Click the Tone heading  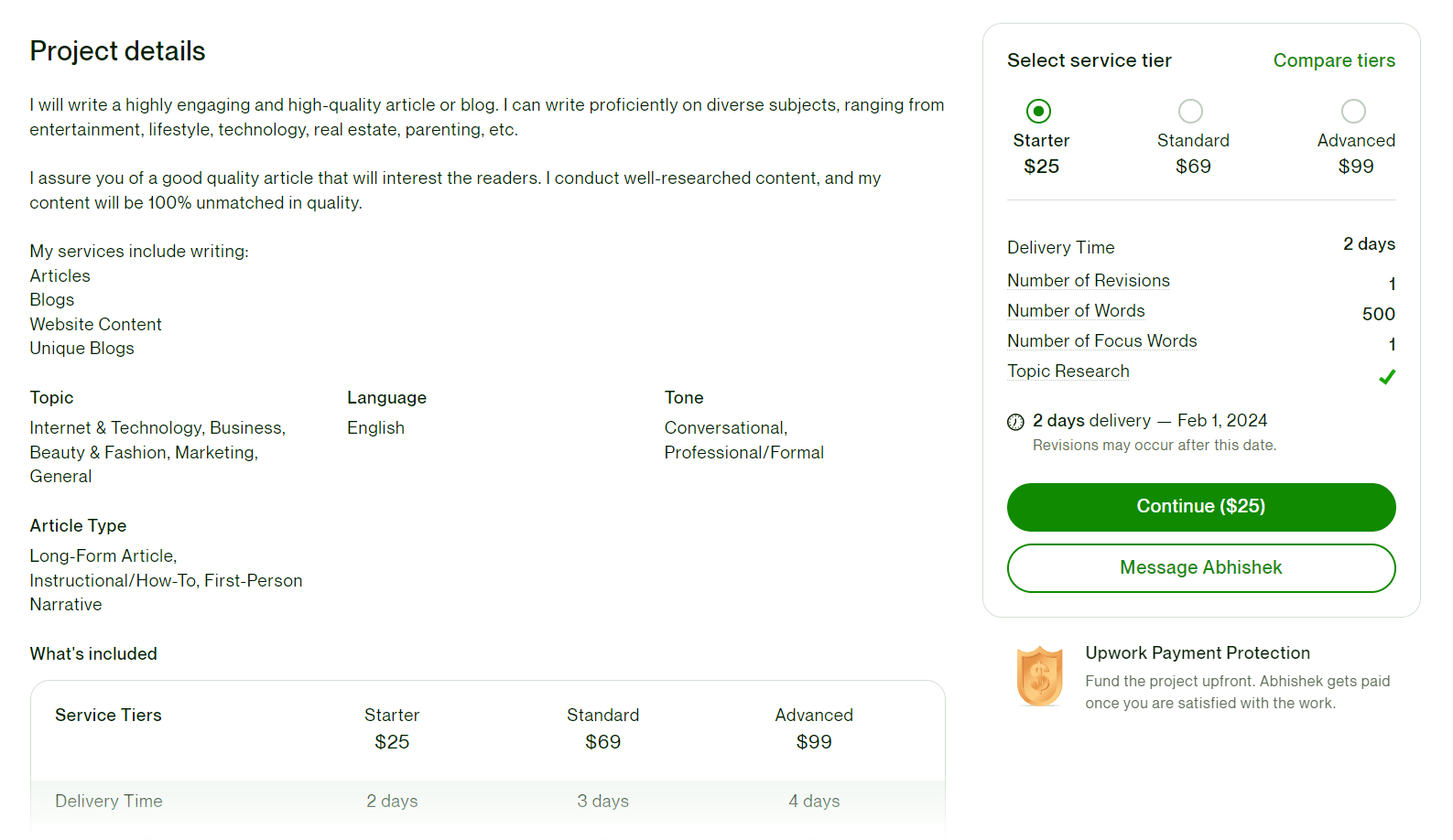point(684,398)
